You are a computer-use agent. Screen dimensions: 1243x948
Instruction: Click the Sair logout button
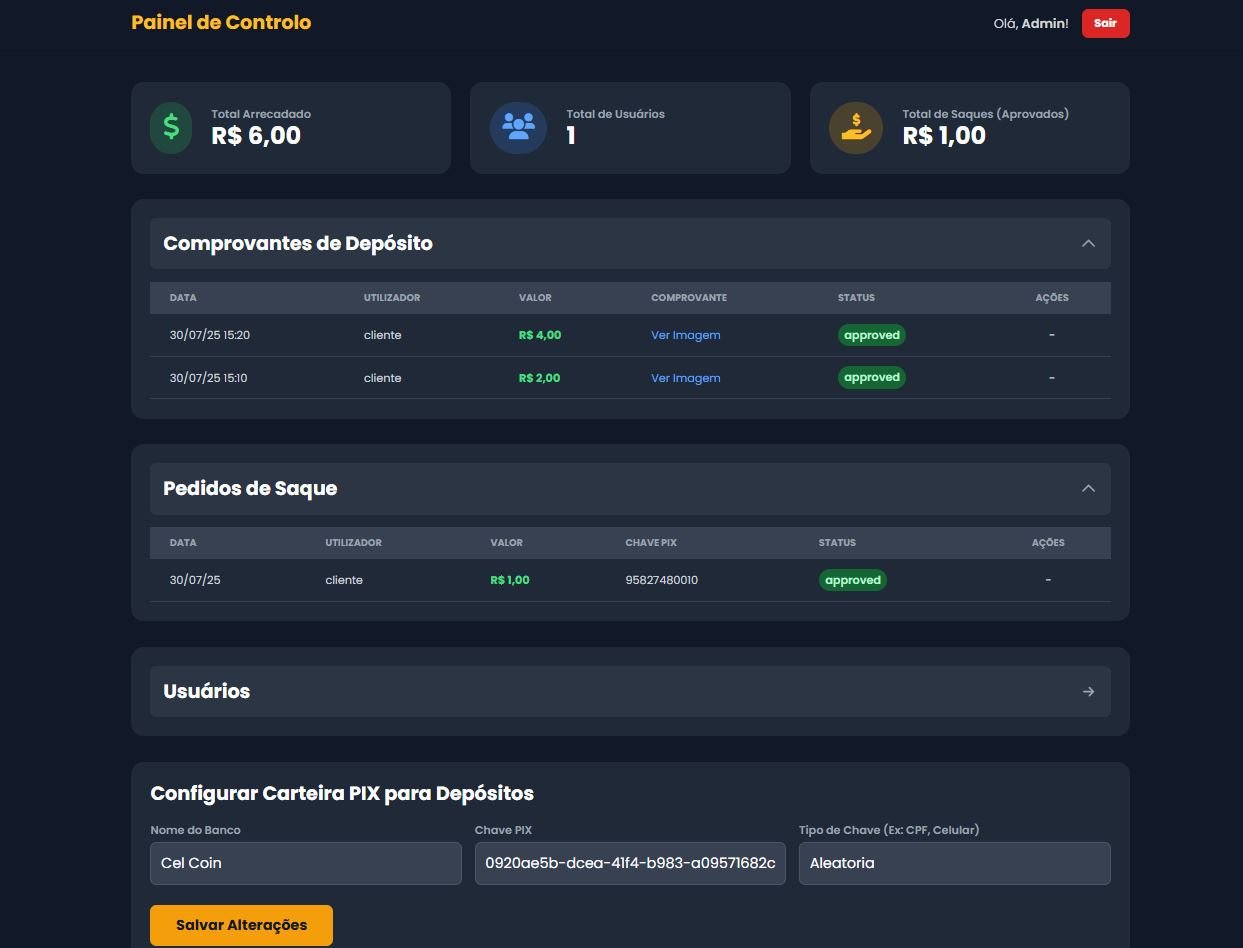point(1105,23)
